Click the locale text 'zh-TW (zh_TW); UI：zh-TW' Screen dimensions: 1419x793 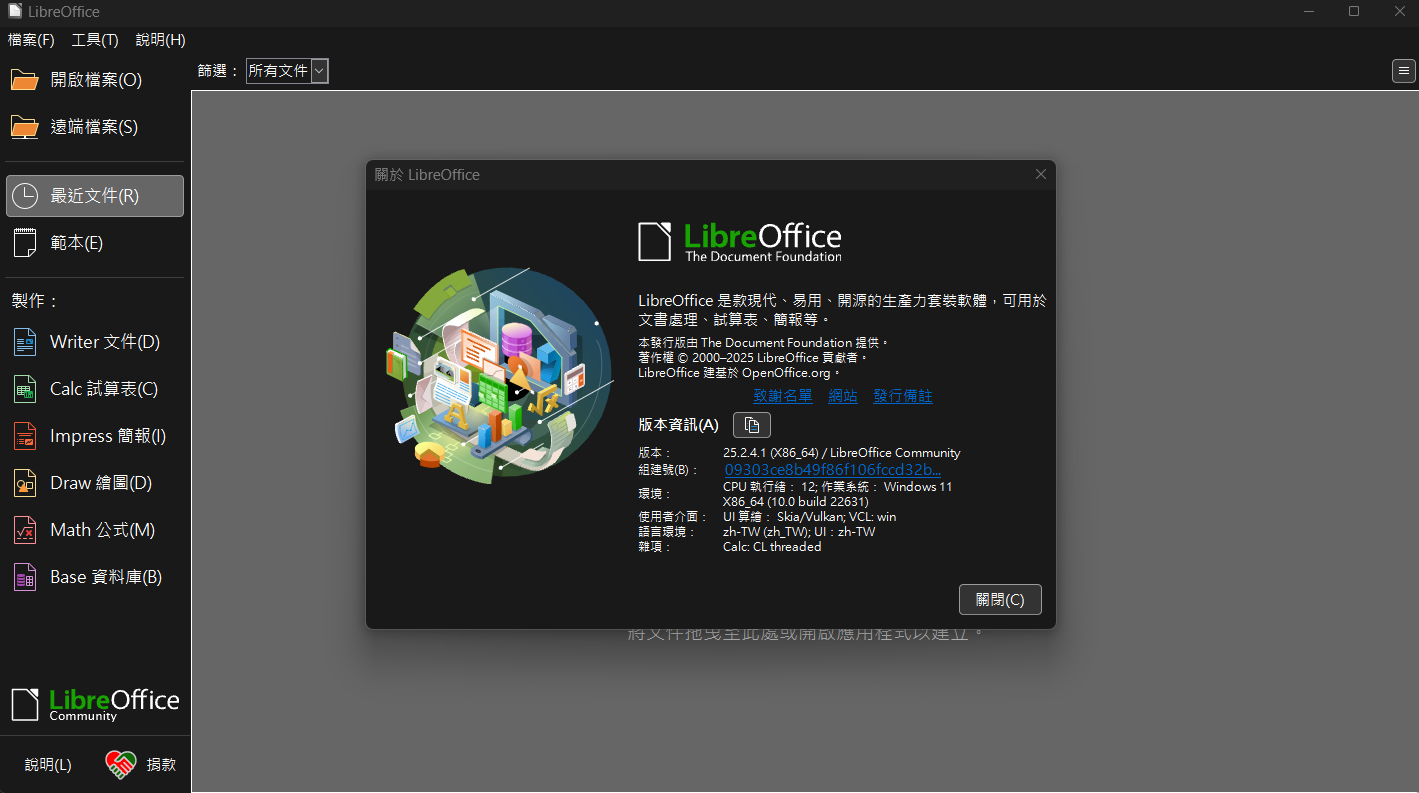coord(799,532)
